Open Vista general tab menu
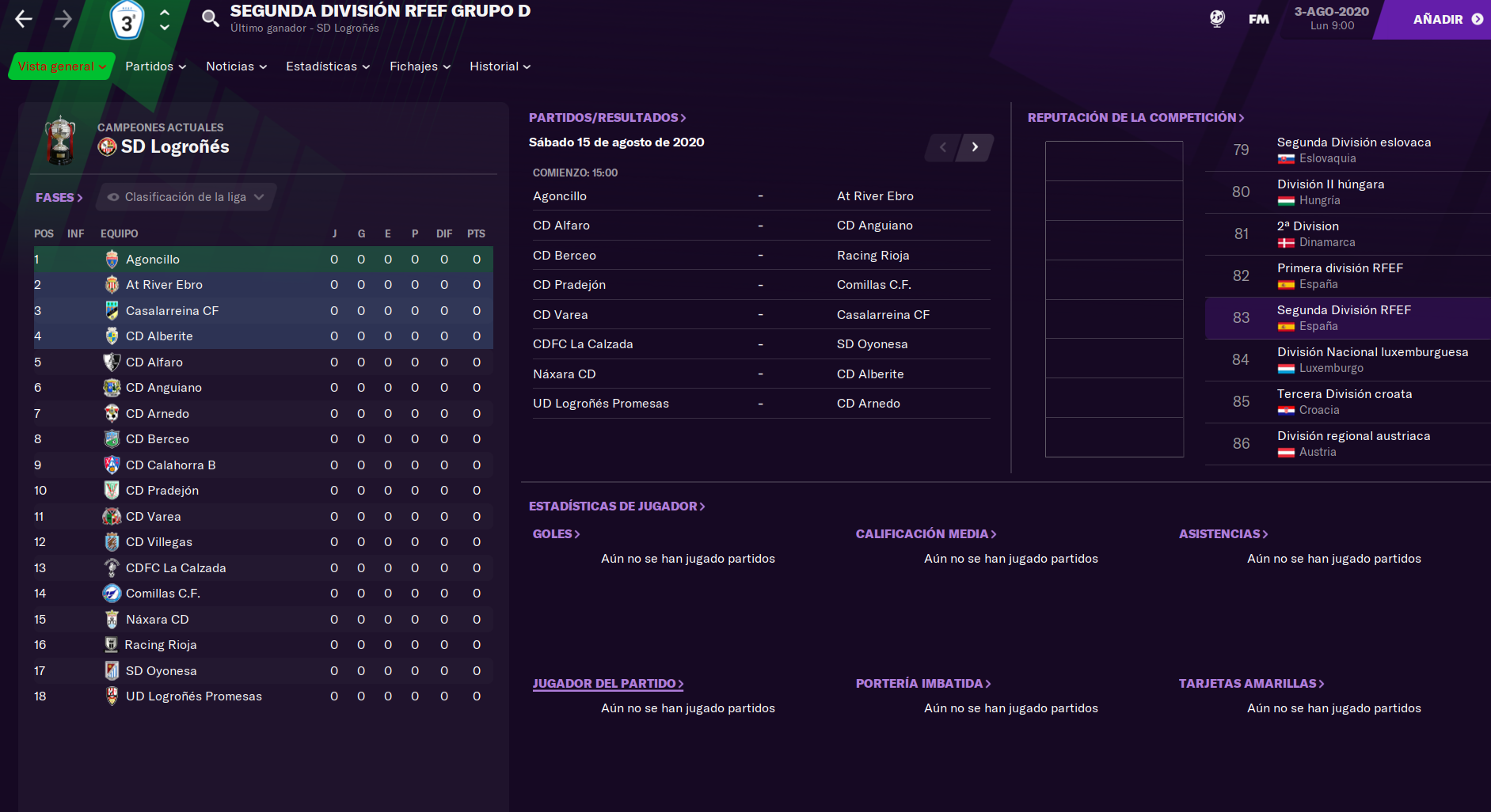1491x812 pixels. click(62, 66)
